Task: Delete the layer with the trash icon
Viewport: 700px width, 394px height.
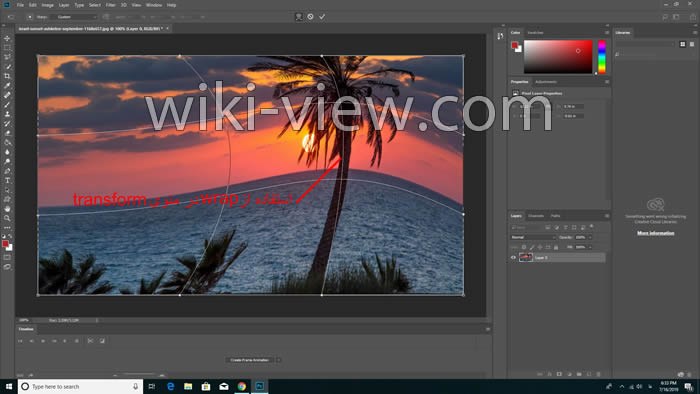Action: click(x=599, y=374)
